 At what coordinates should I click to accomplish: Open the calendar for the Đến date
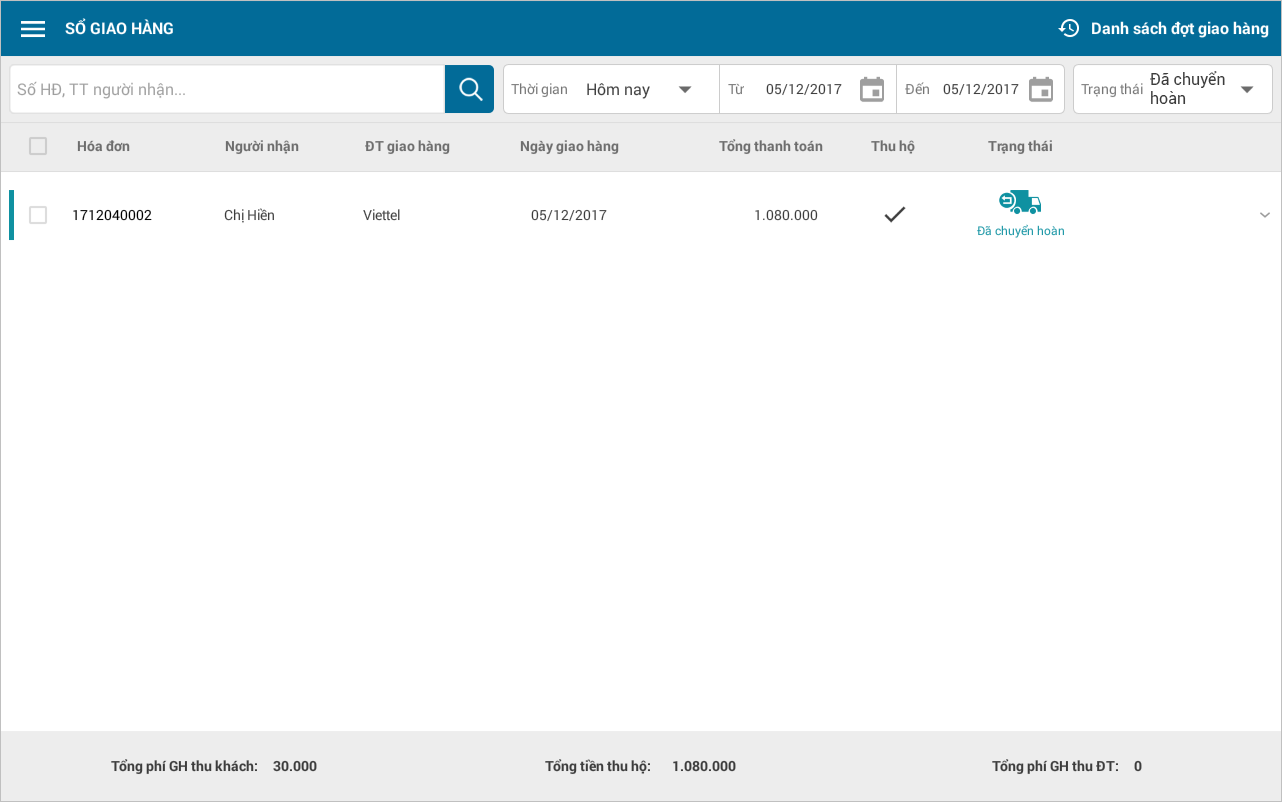pyautogui.click(x=1041, y=89)
